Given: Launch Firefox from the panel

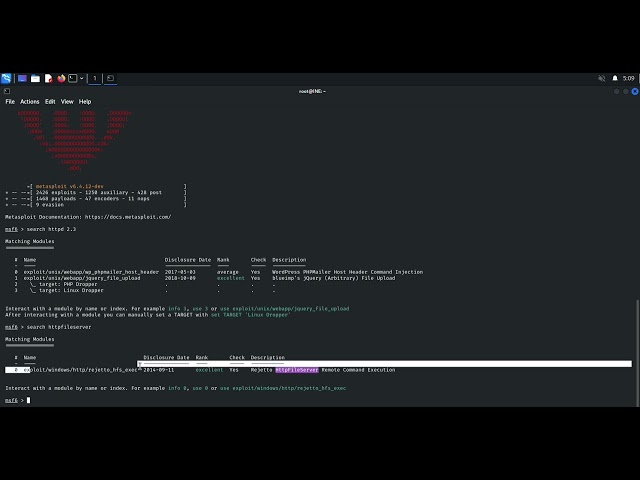Looking at the screenshot, I should (x=61, y=78).
